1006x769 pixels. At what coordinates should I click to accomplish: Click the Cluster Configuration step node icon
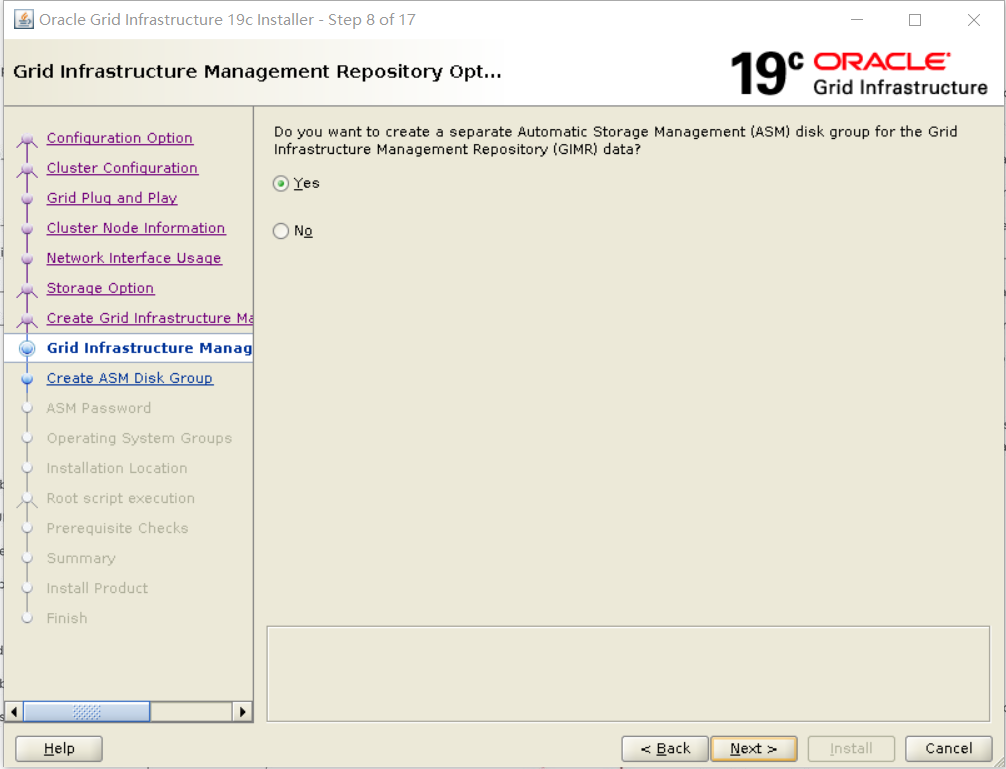coord(27,169)
